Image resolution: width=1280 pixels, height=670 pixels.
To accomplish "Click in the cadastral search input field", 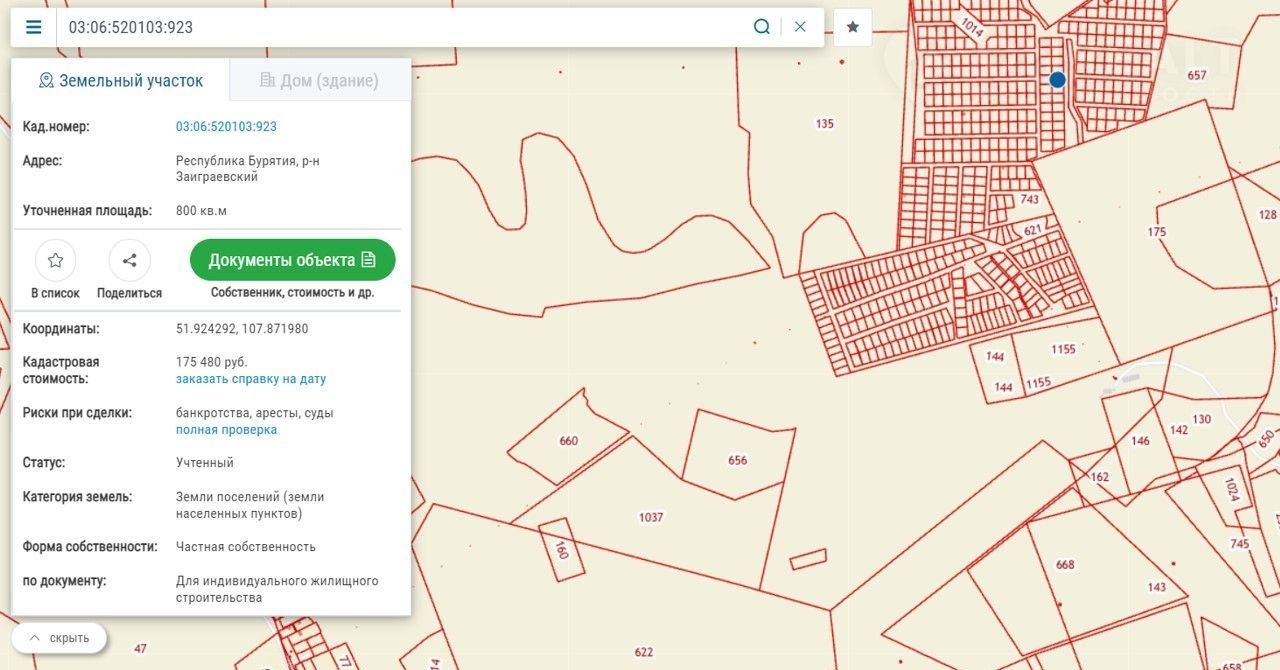I will click(400, 27).
